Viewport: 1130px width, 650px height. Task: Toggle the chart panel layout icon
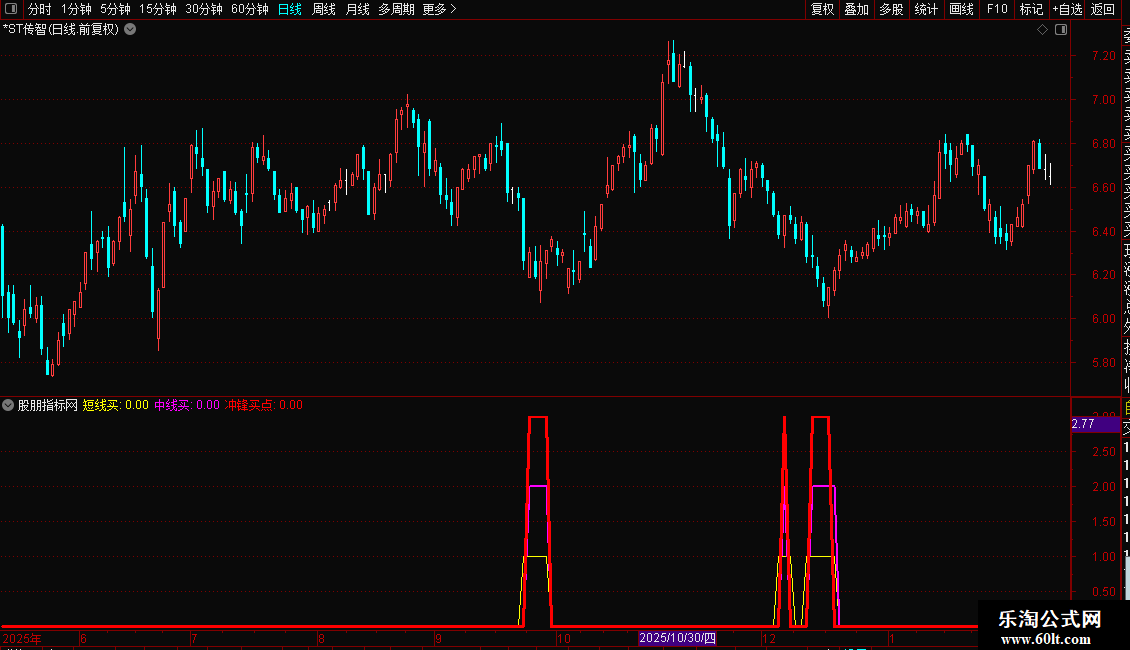coord(1061,30)
